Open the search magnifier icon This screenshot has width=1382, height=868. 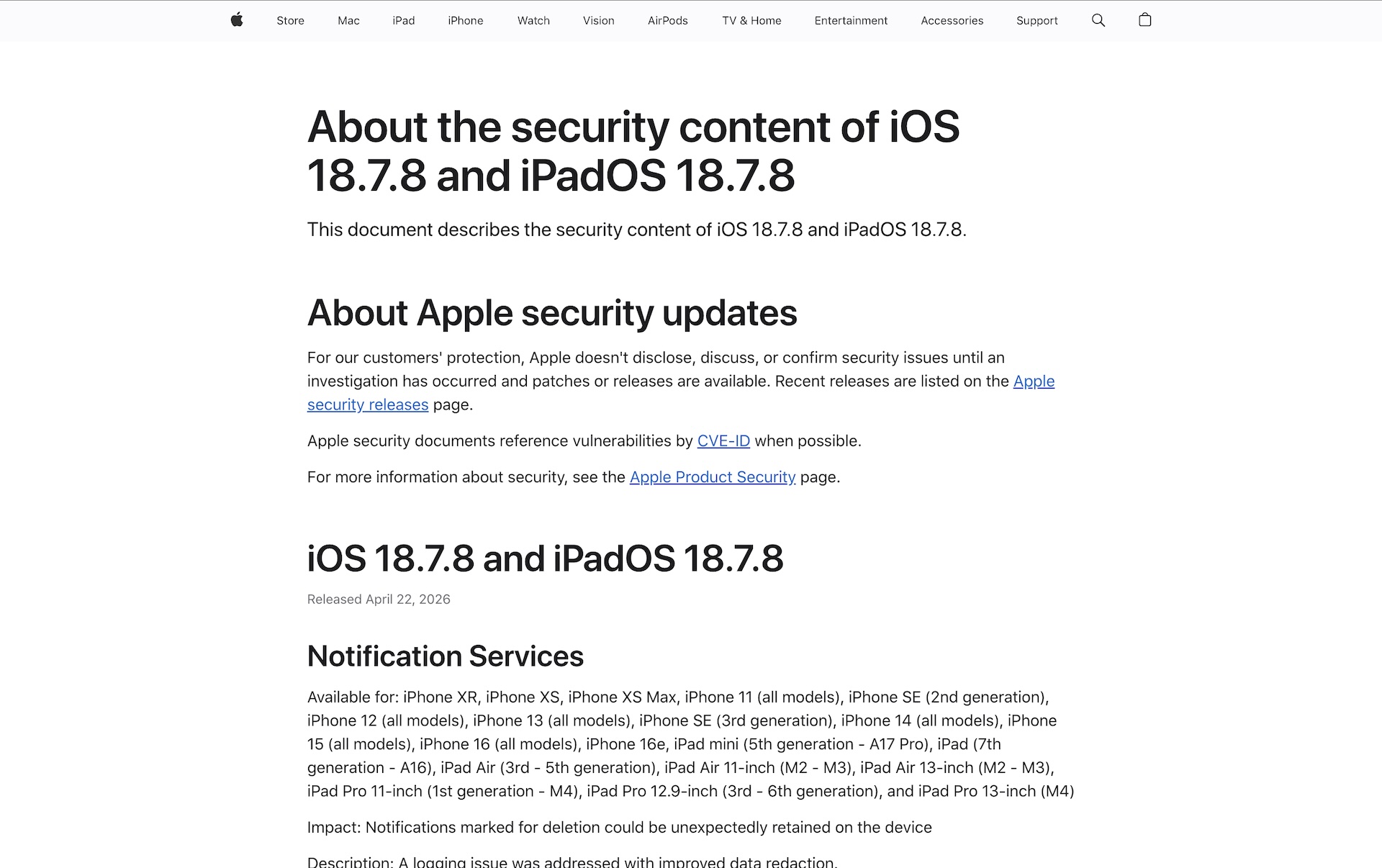tap(1098, 20)
